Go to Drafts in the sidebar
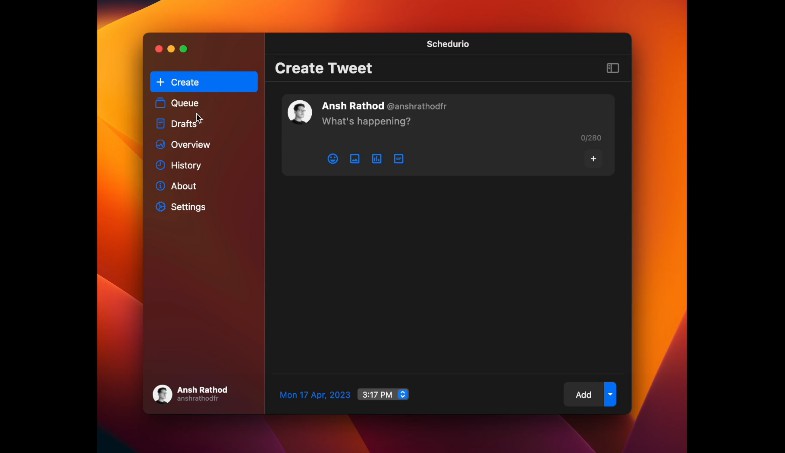The image size is (785, 453). pyautogui.click(x=204, y=124)
